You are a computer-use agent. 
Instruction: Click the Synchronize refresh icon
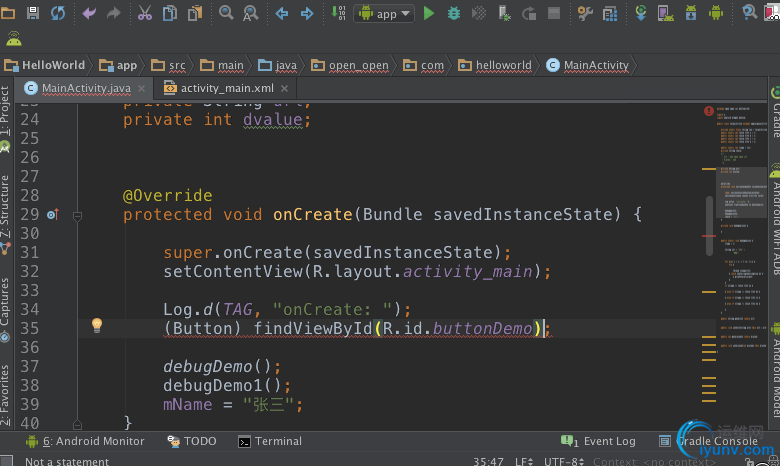point(58,13)
